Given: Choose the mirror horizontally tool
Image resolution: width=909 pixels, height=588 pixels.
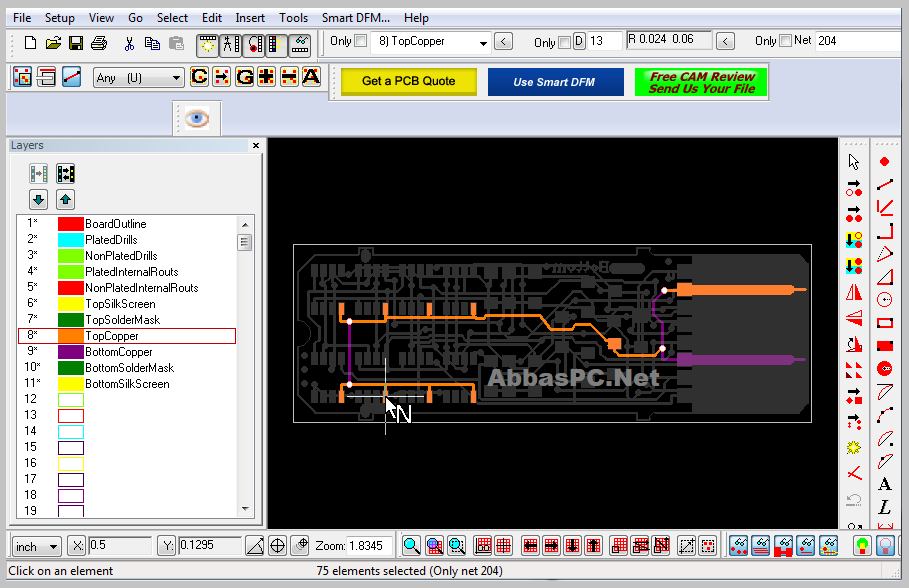Looking at the screenshot, I should (x=853, y=293).
